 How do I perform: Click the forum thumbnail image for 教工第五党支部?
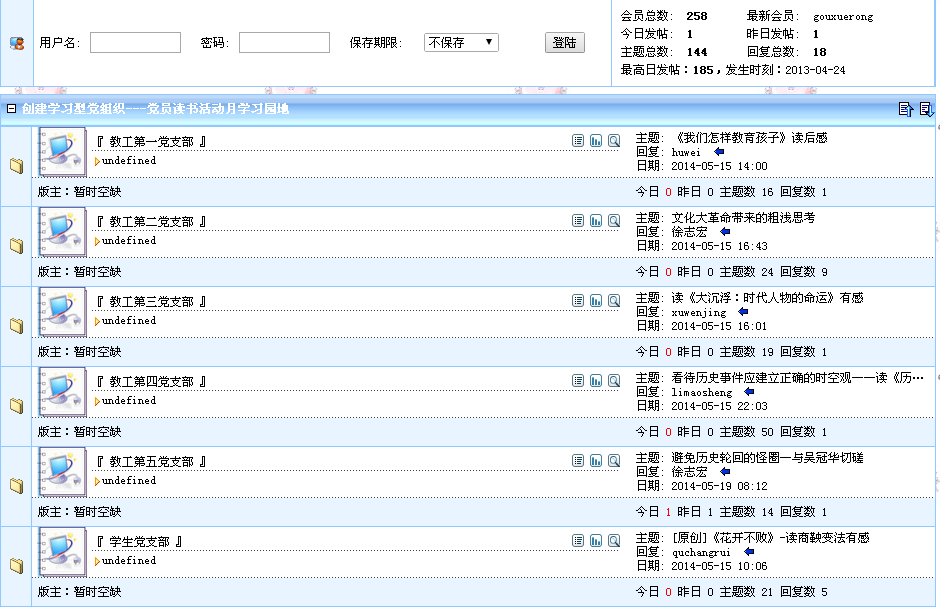(x=62, y=472)
